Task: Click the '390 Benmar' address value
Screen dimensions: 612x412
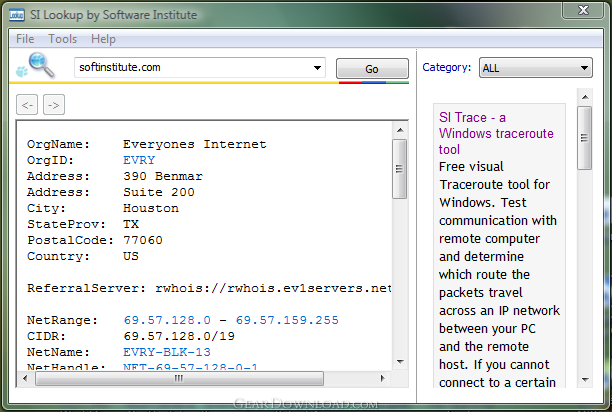Action: click(163, 176)
